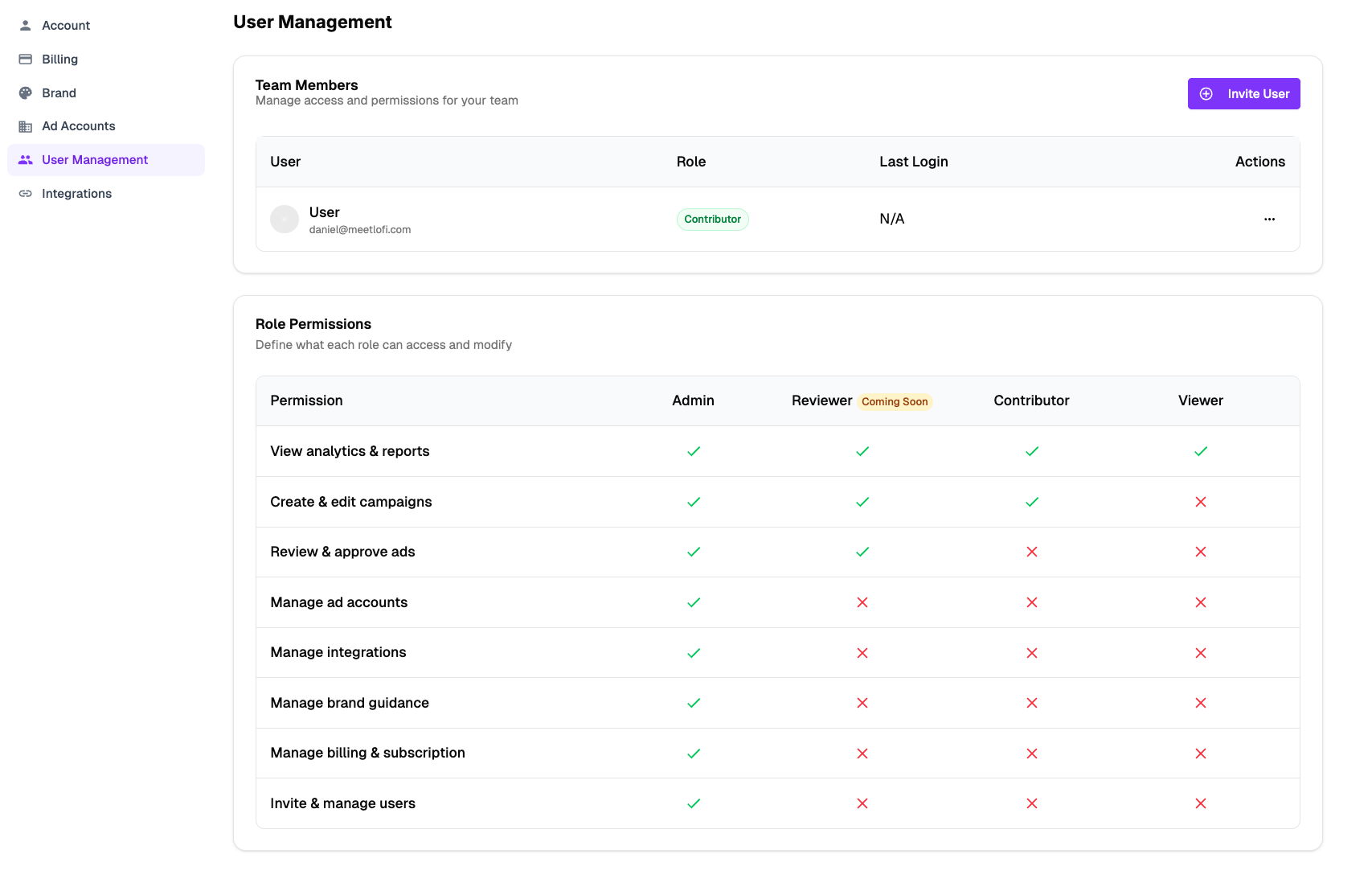Open the User Management section from sidebar
The width and height of the screenshot is (1372, 887).
tap(95, 159)
